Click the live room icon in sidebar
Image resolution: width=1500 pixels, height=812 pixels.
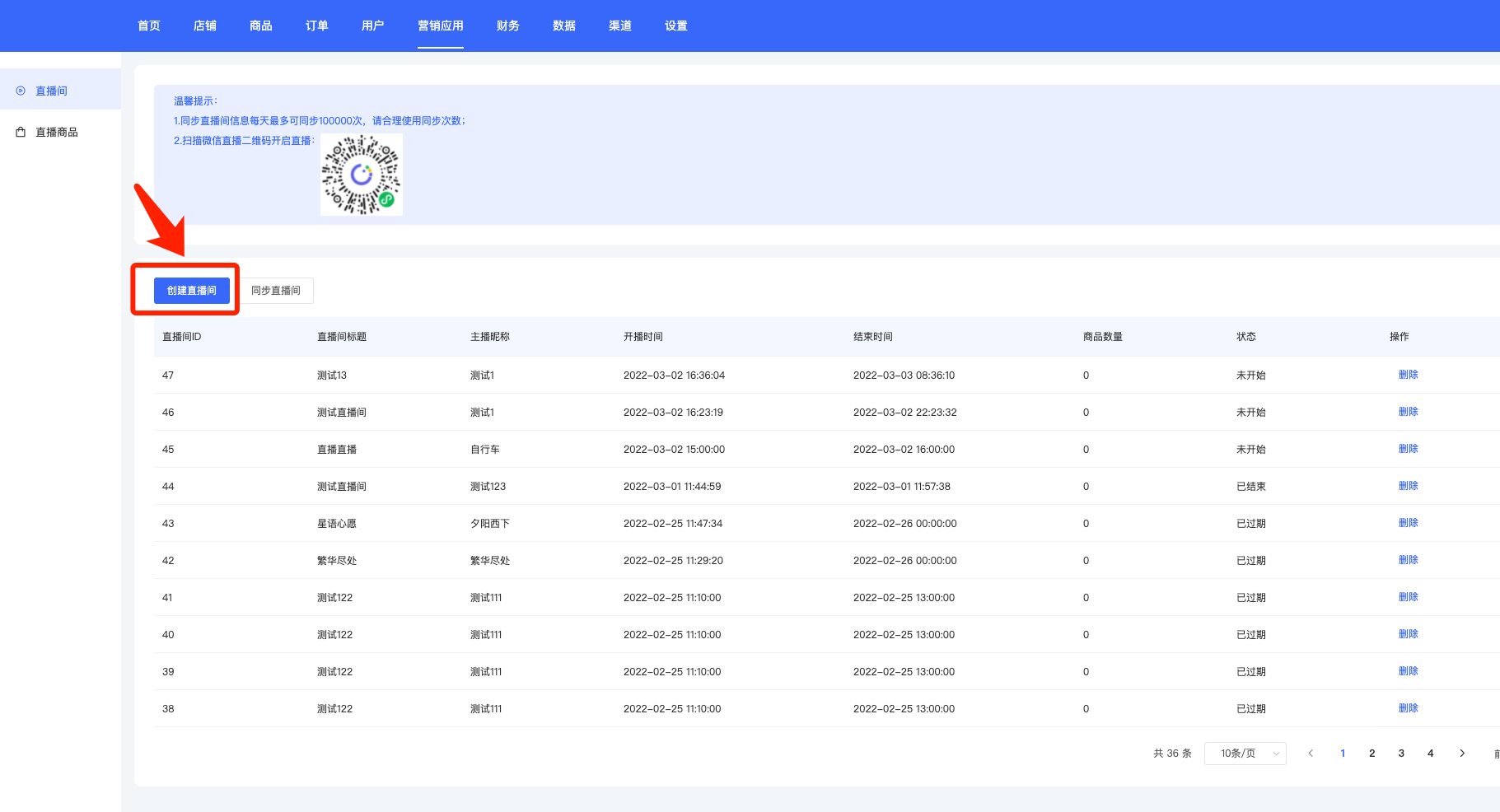tap(21, 91)
